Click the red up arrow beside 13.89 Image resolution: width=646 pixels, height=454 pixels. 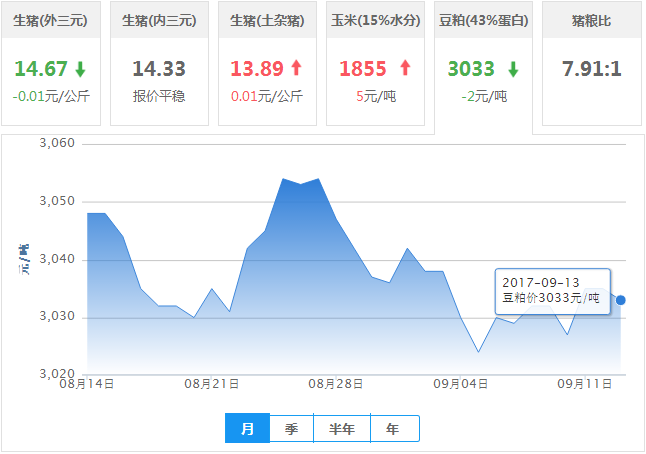pos(296,68)
